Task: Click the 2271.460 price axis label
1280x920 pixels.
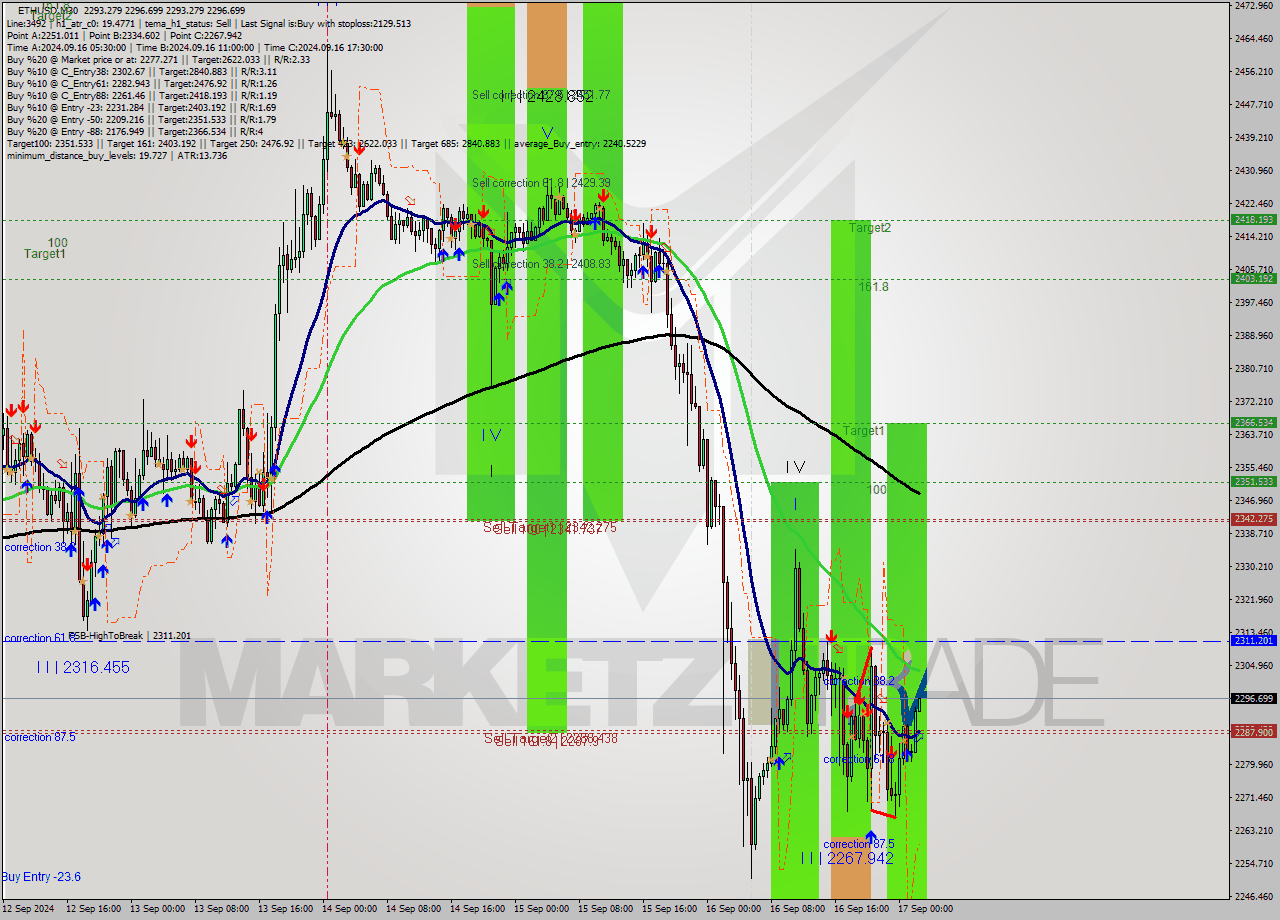Action: pyautogui.click(x=1253, y=798)
